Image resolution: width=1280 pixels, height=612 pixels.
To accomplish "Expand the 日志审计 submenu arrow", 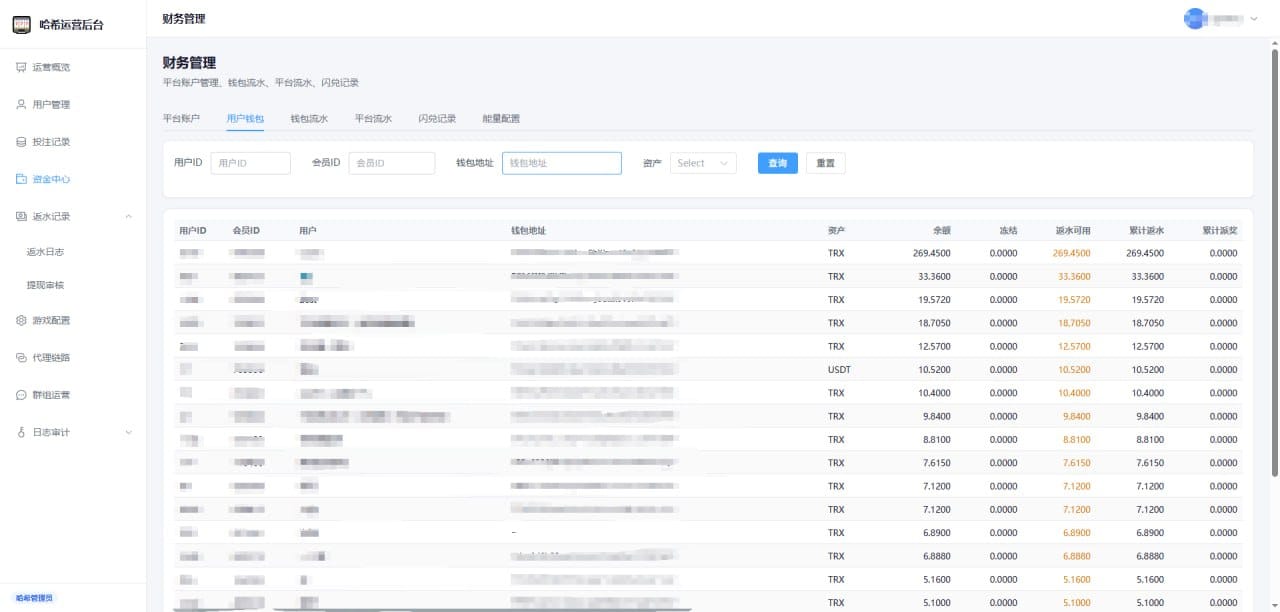I will [x=128, y=432].
